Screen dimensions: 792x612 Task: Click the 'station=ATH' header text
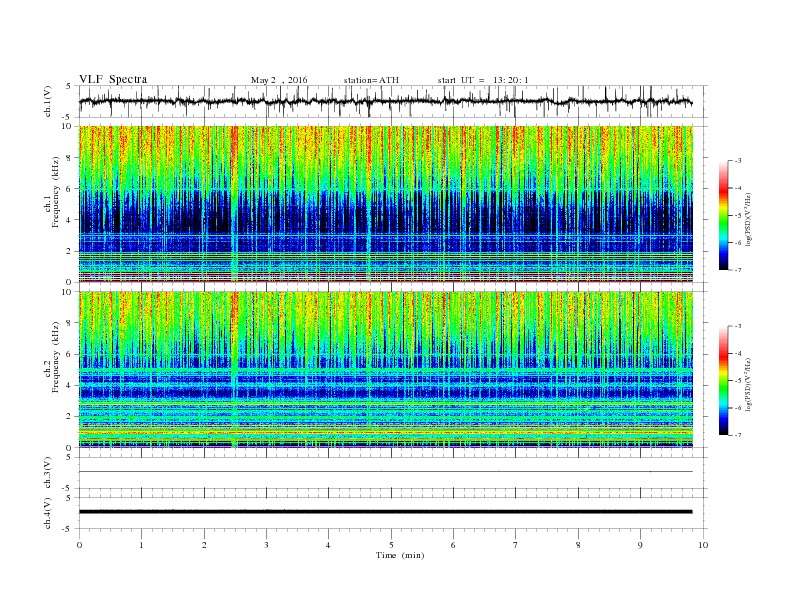pos(371,80)
